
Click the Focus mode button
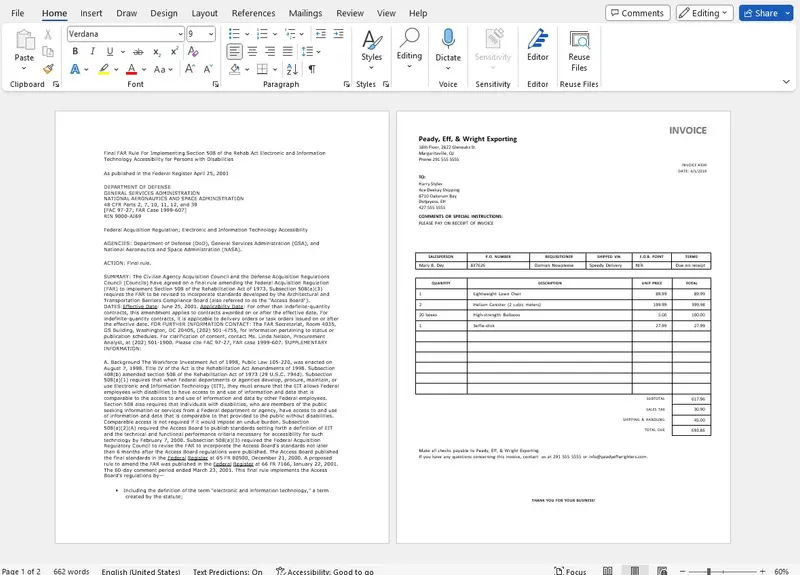pos(570,571)
